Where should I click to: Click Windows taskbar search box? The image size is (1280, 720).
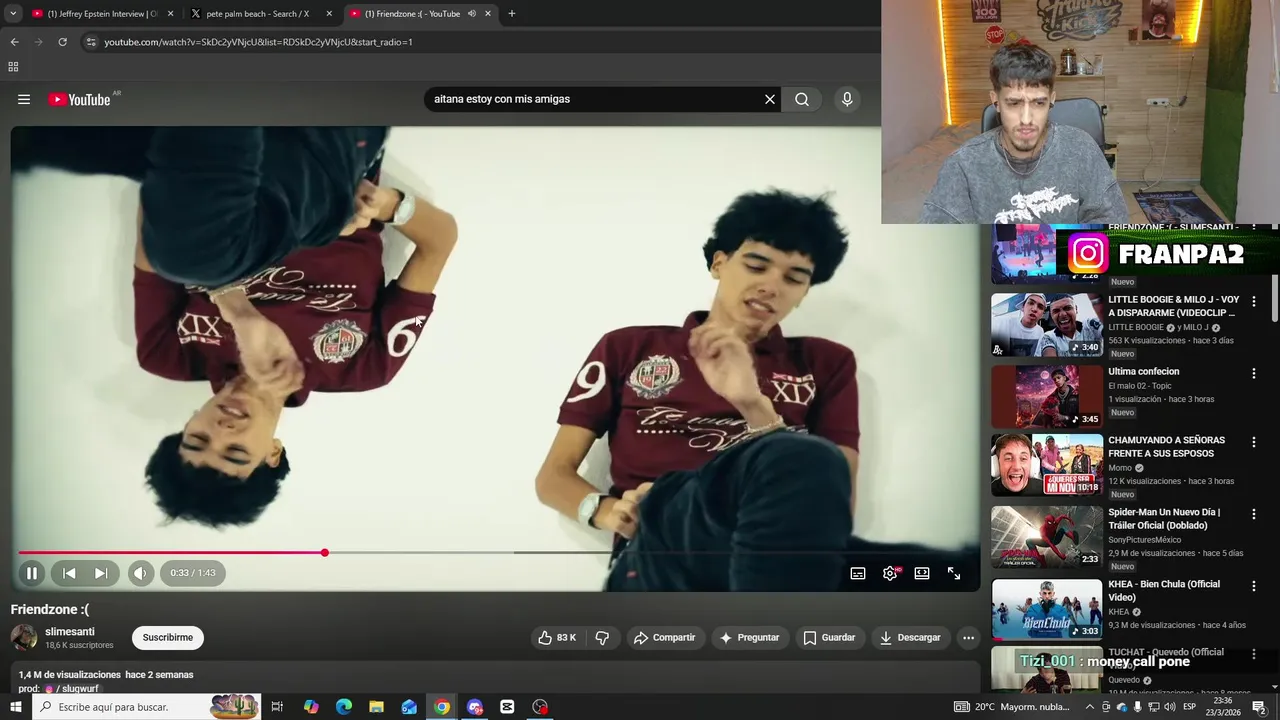[147, 707]
